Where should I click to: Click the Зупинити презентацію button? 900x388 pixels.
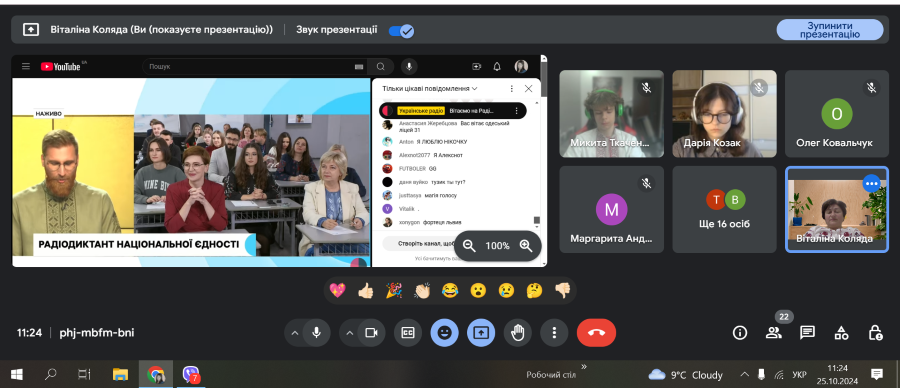click(x=829, y=30)
